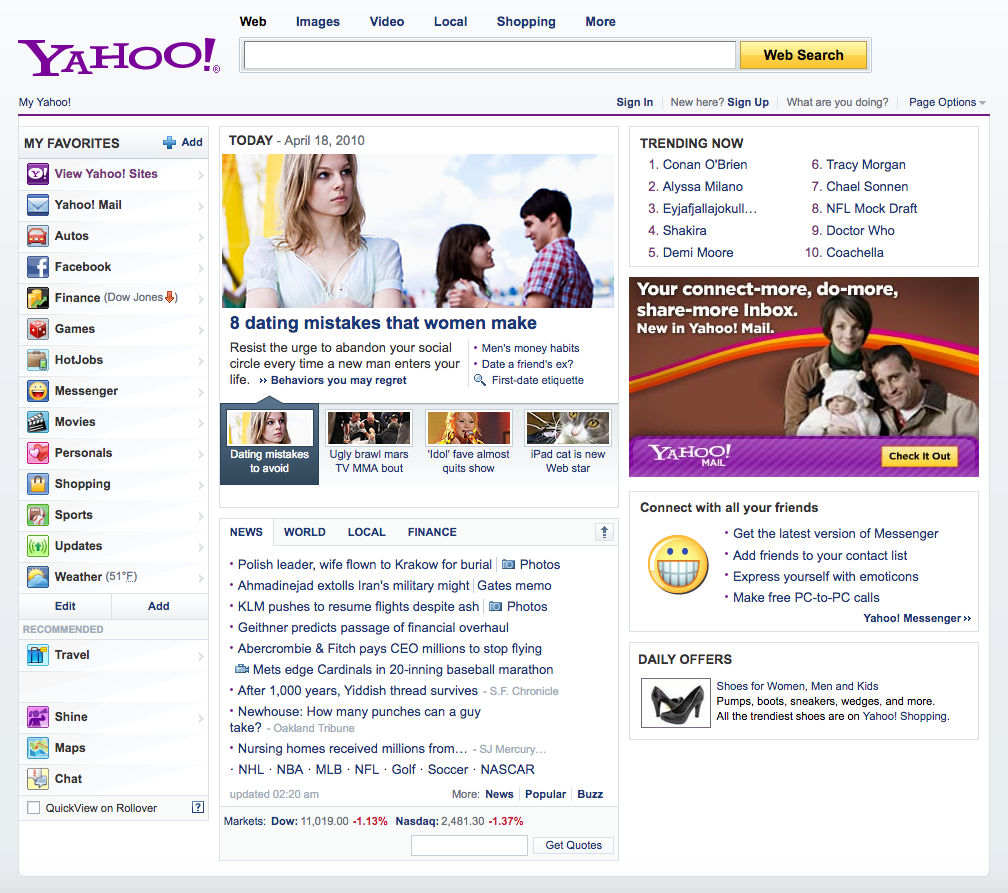Click the Get Quotes button
This screenshot has width=1008, height=893.
click(x=573, y=846)
